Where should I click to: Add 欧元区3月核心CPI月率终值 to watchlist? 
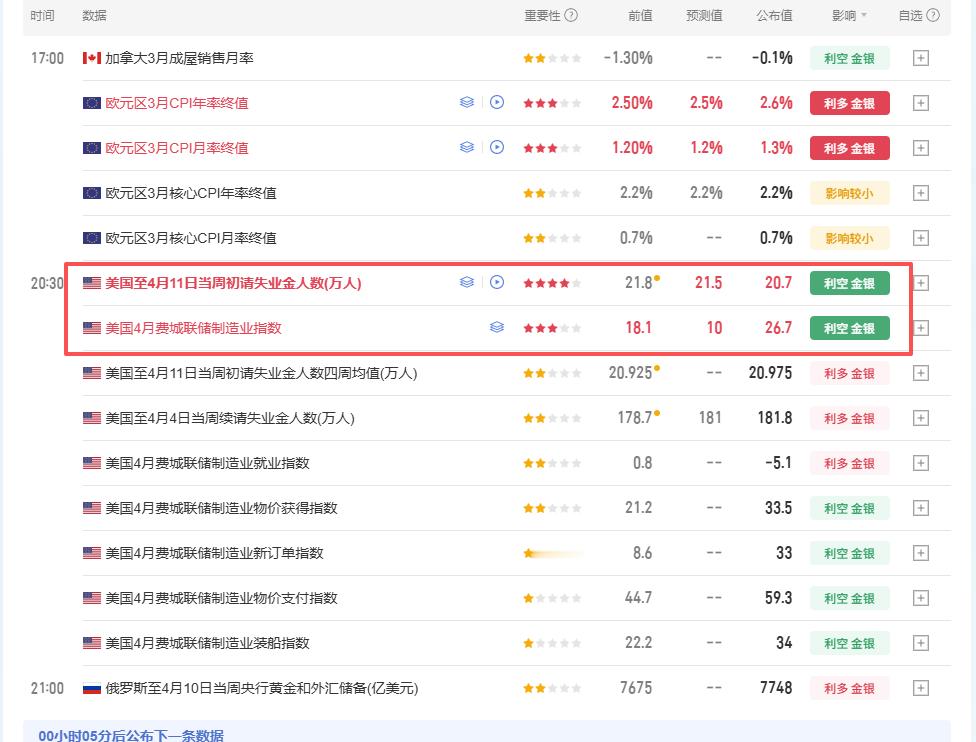coord(921,238)
